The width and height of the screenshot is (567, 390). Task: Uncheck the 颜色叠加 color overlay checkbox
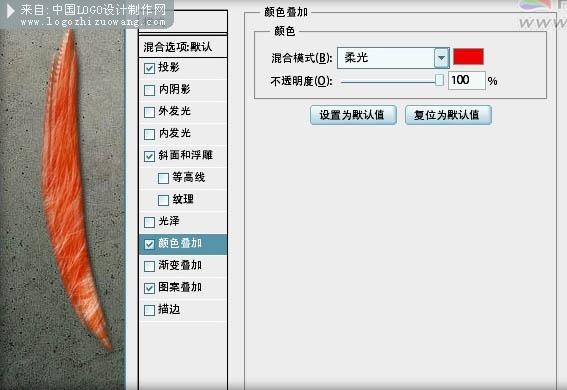coord(149,244)
